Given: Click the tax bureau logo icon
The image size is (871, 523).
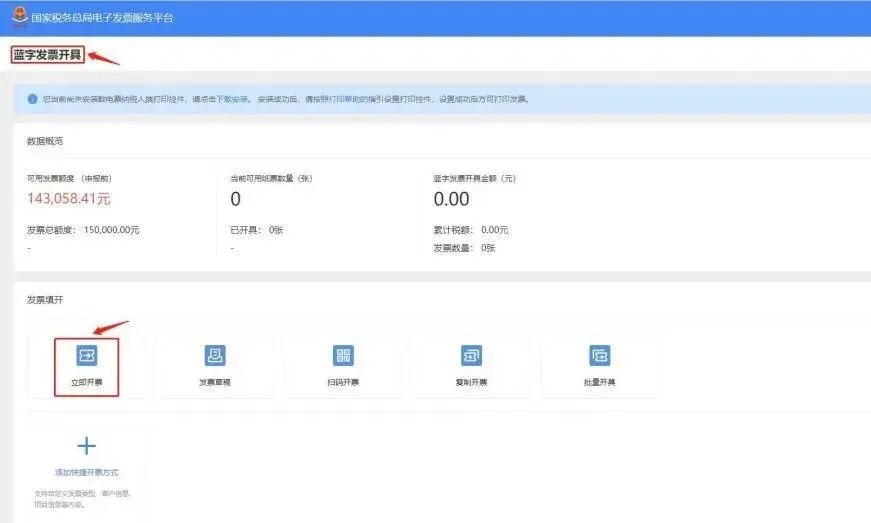Looking at the screenshot, I should (19, 16).
